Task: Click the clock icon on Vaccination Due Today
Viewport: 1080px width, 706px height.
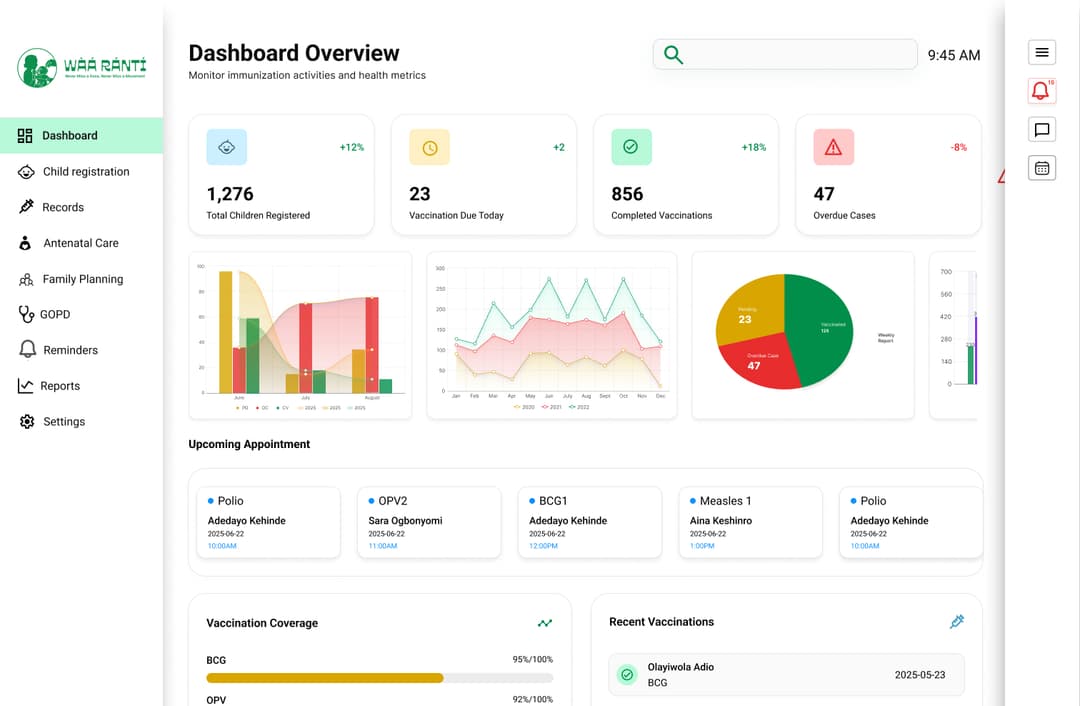Action: point(429,147)
